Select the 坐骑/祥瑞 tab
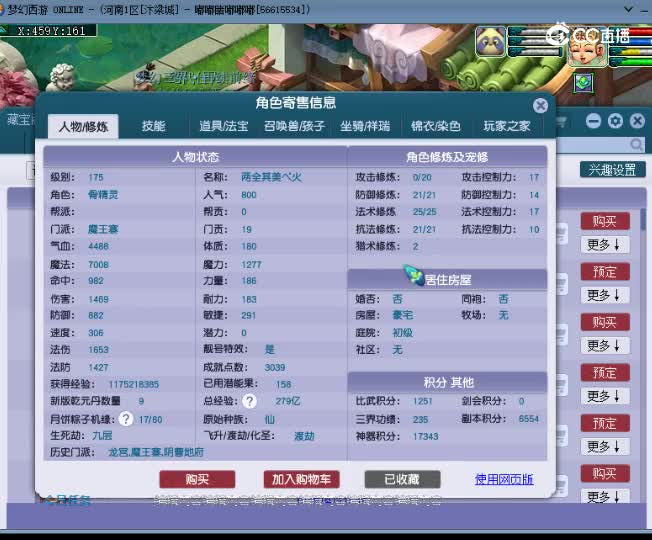This screenshot has width=652, height=540. point(365,126)
